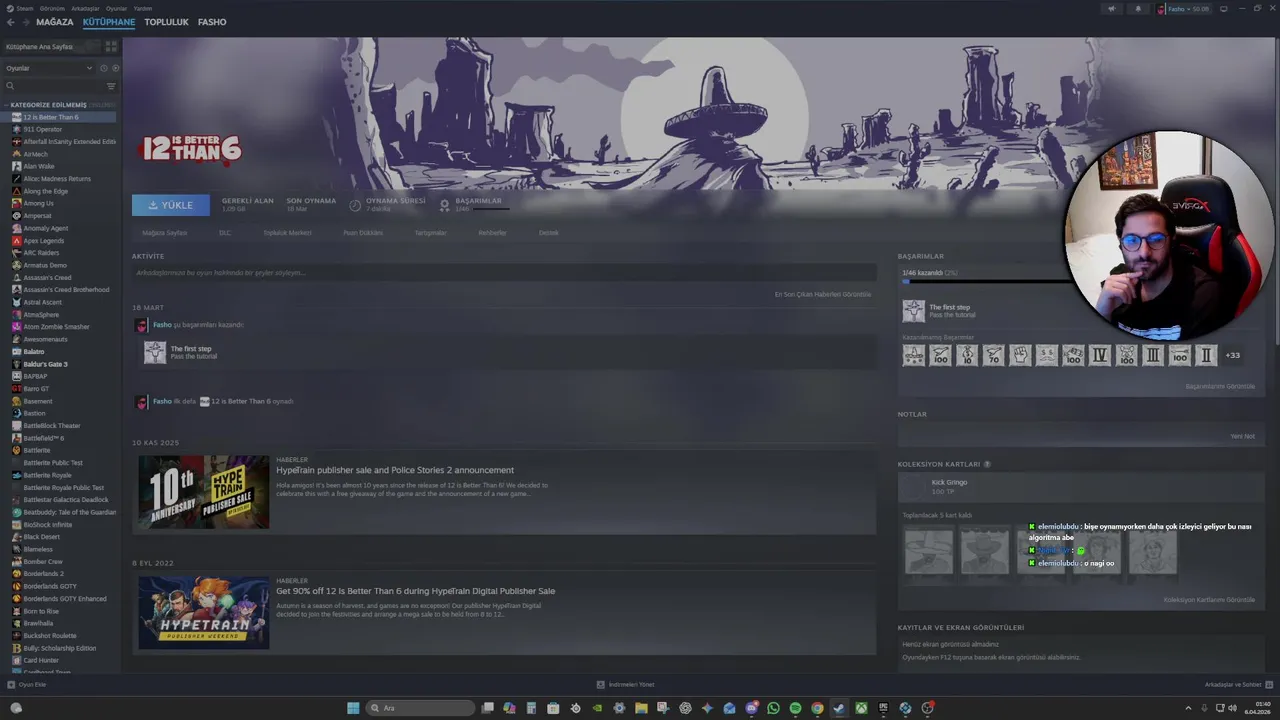1280x720 pixels.
Task: Open Başarımlarını Görüntüle link
Action: click(x=1220, y=386)
